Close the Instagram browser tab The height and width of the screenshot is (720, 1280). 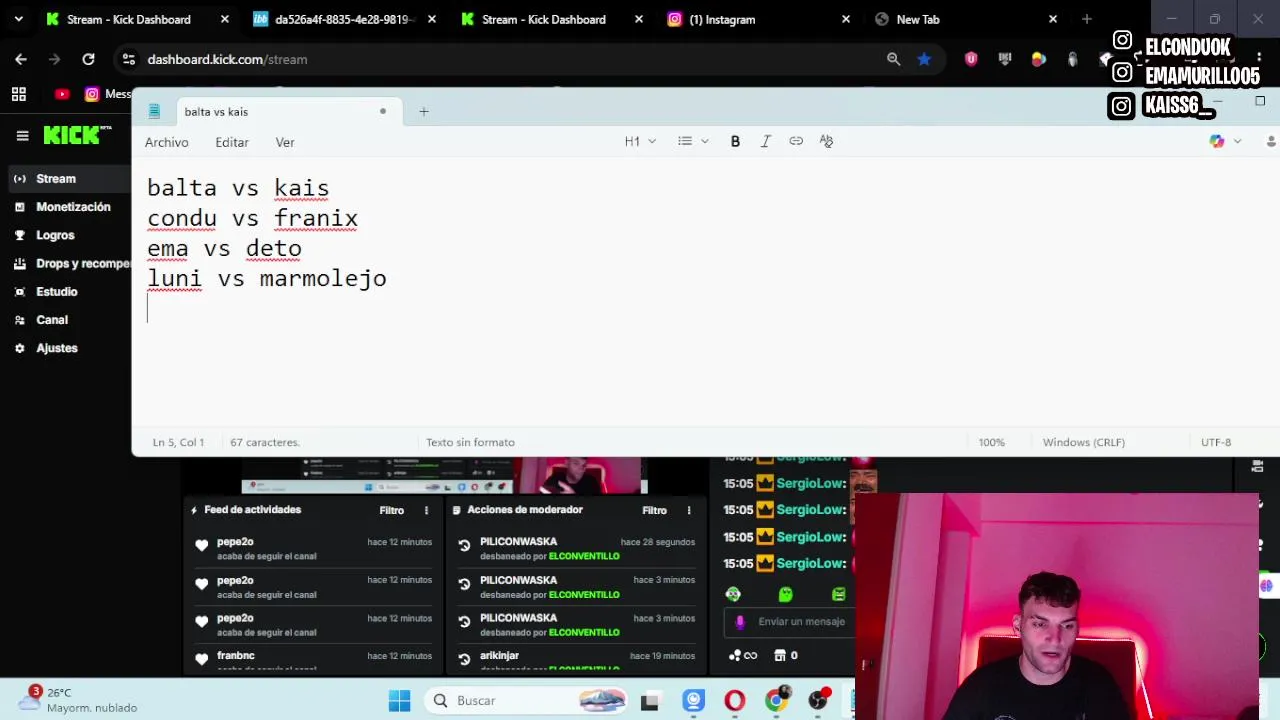846,19
